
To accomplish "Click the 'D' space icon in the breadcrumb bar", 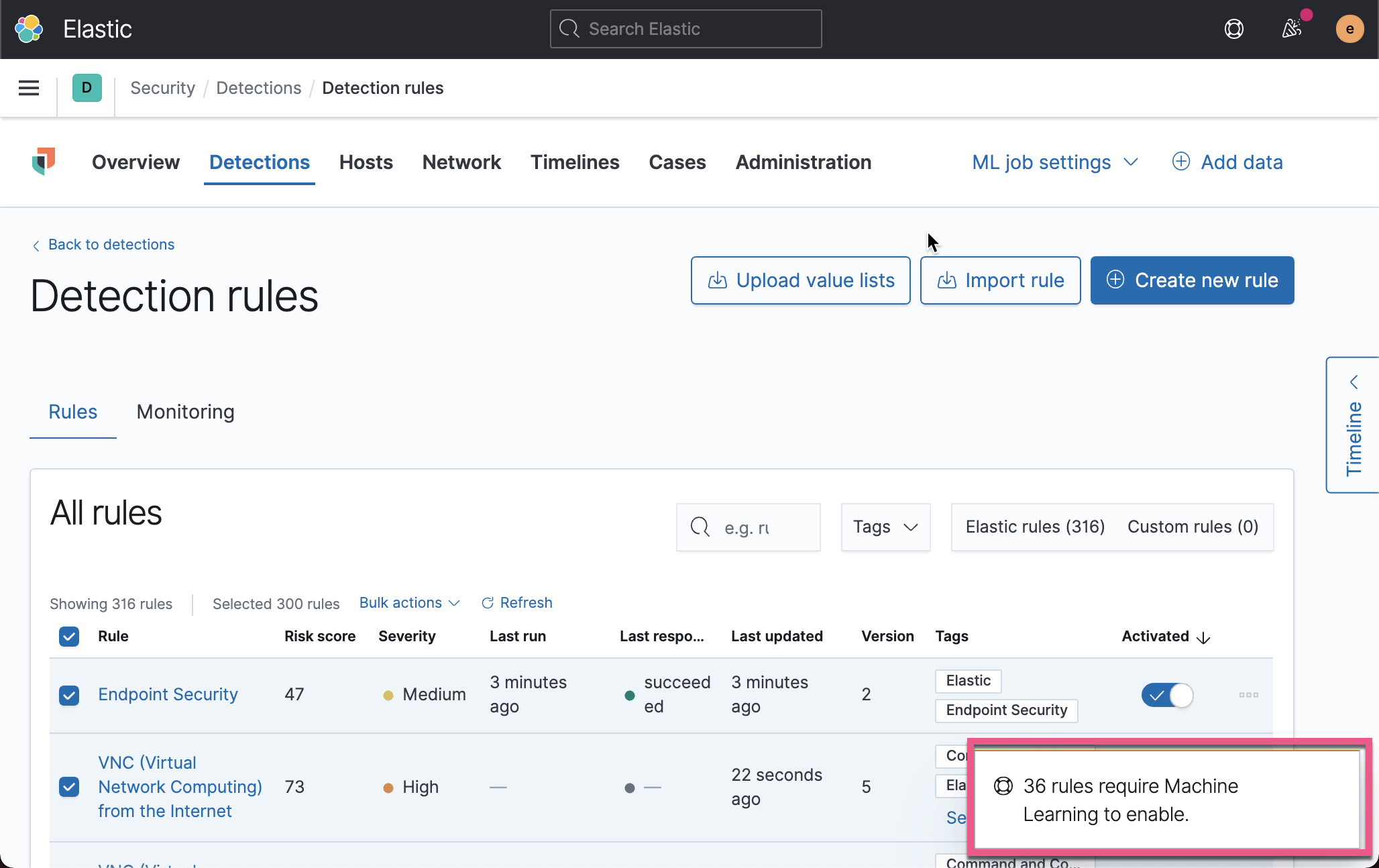I will tap(86, 88).
